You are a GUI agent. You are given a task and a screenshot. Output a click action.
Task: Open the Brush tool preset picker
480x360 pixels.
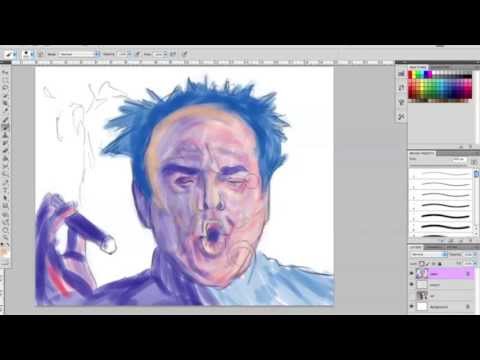point(10,54)
